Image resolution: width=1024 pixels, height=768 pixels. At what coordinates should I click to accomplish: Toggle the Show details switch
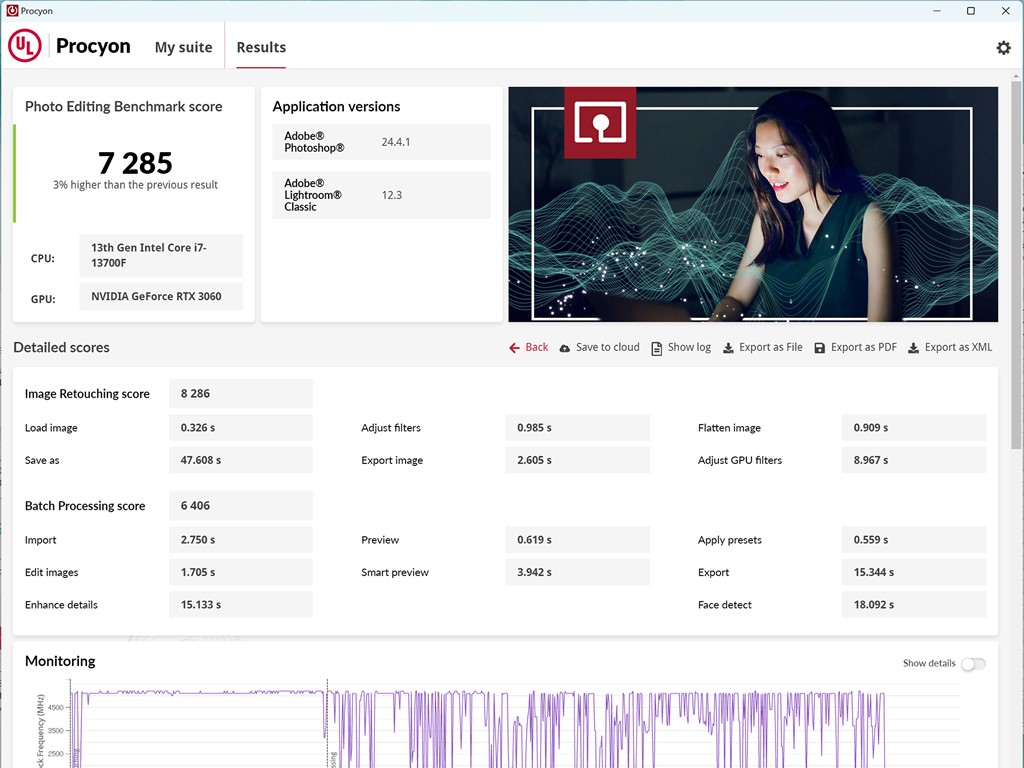tap(972, 664)
